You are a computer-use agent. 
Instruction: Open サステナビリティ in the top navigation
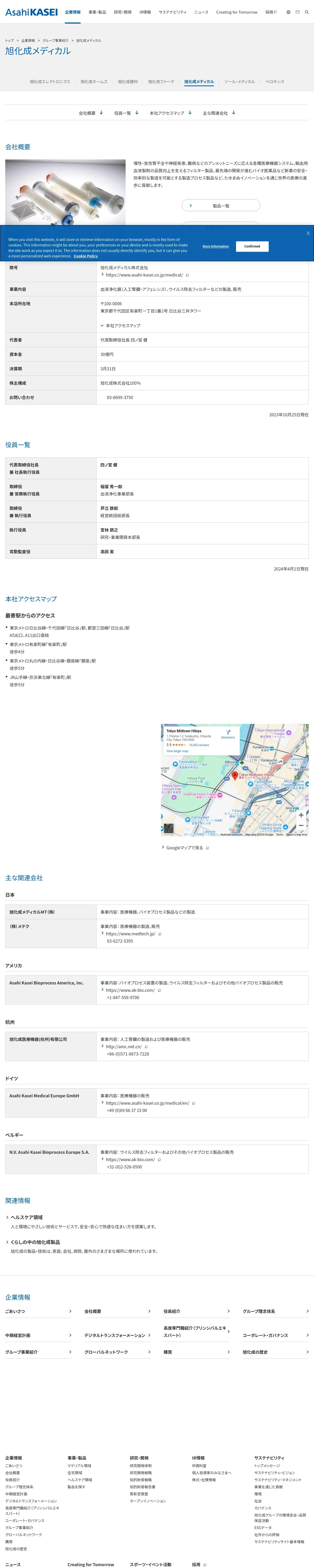[x=172, y=12]
